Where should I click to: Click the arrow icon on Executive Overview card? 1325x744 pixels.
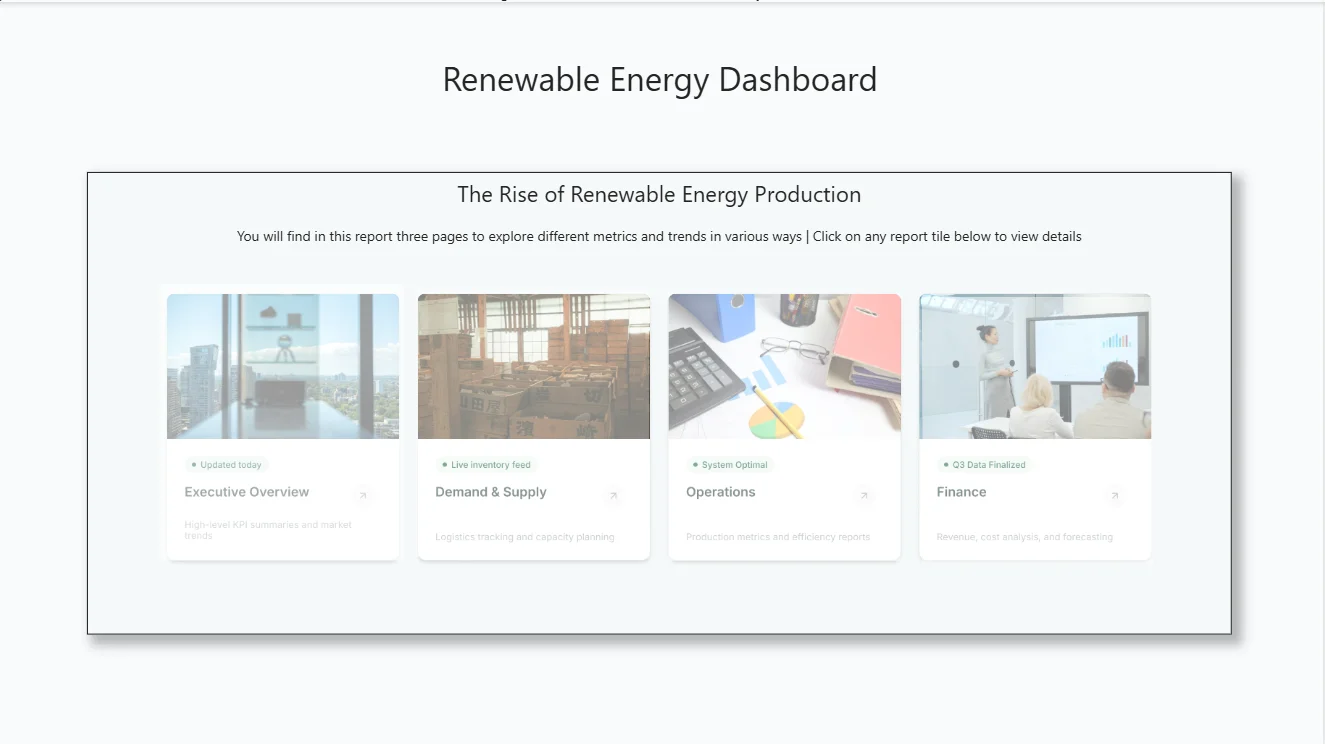click(363, 496)
